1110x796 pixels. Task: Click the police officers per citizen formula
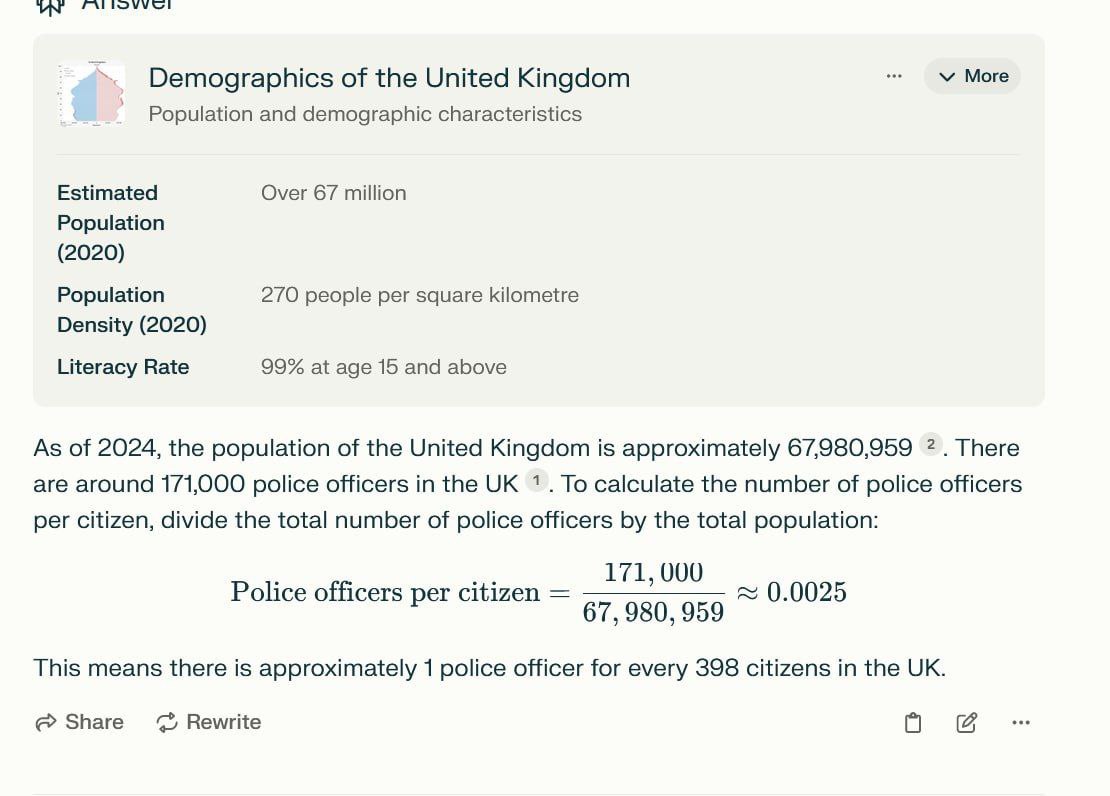[538, 592]
